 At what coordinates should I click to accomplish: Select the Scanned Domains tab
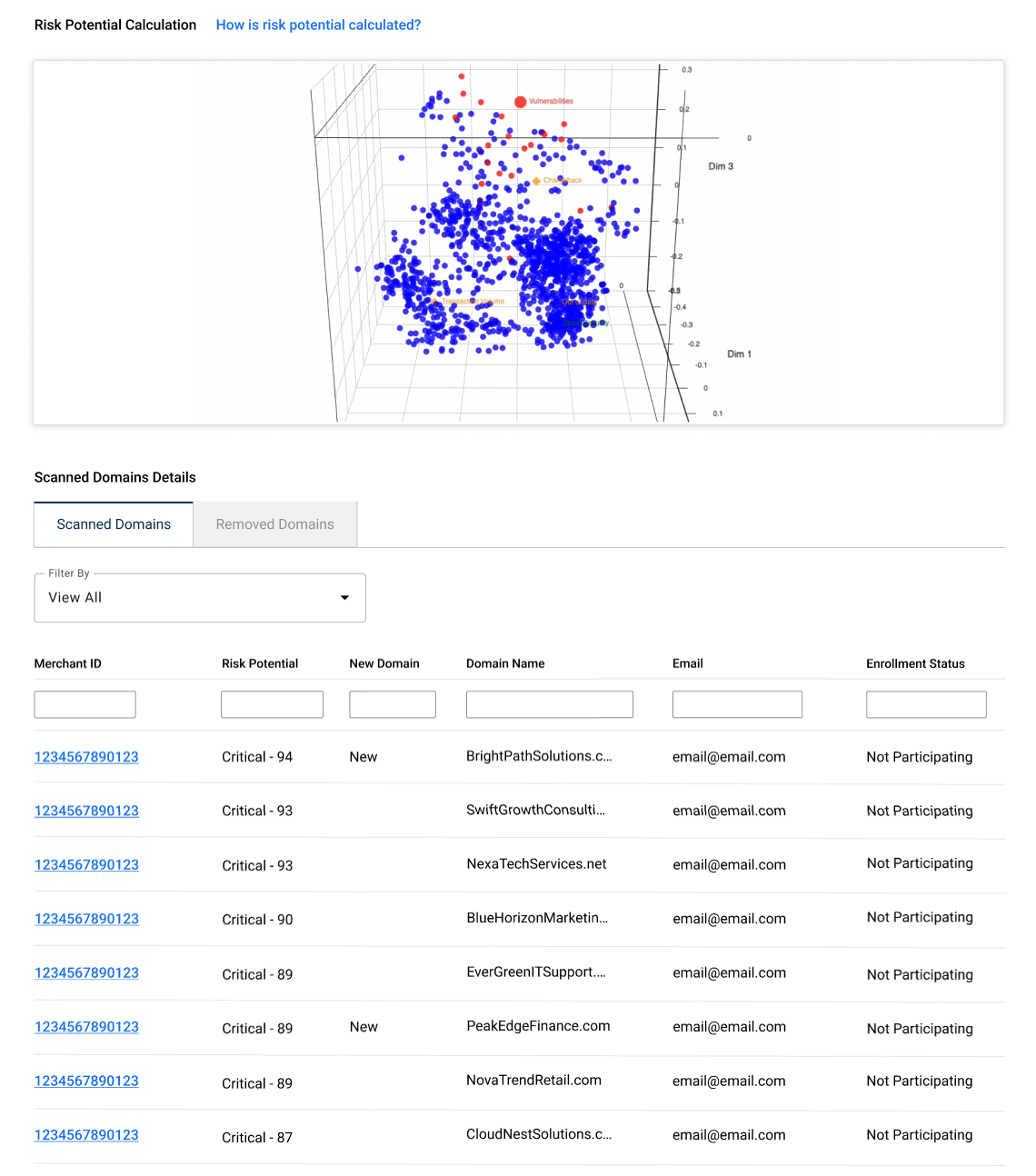point(114,524)
